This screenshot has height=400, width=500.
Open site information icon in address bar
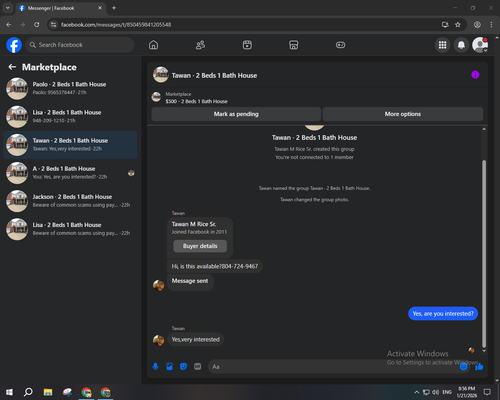(x=53, y=25)
